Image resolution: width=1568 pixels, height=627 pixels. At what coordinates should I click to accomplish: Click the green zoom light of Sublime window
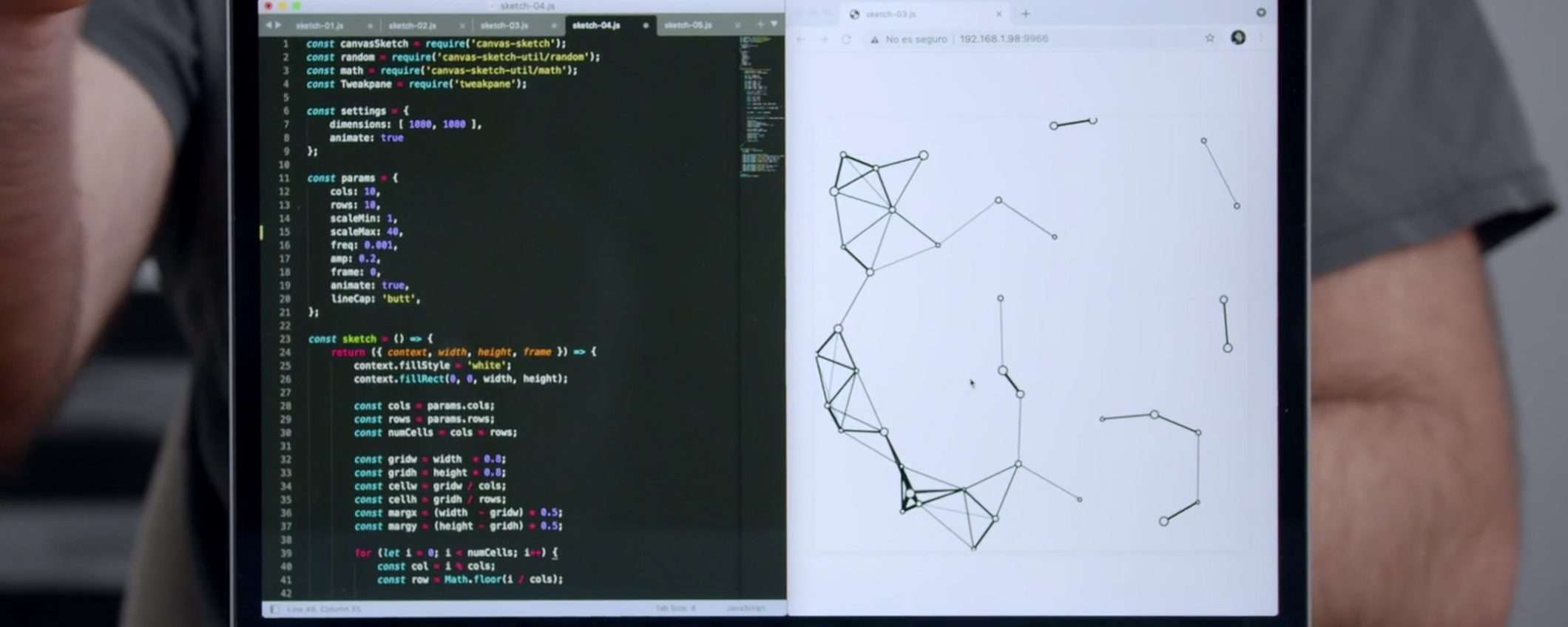297,6
